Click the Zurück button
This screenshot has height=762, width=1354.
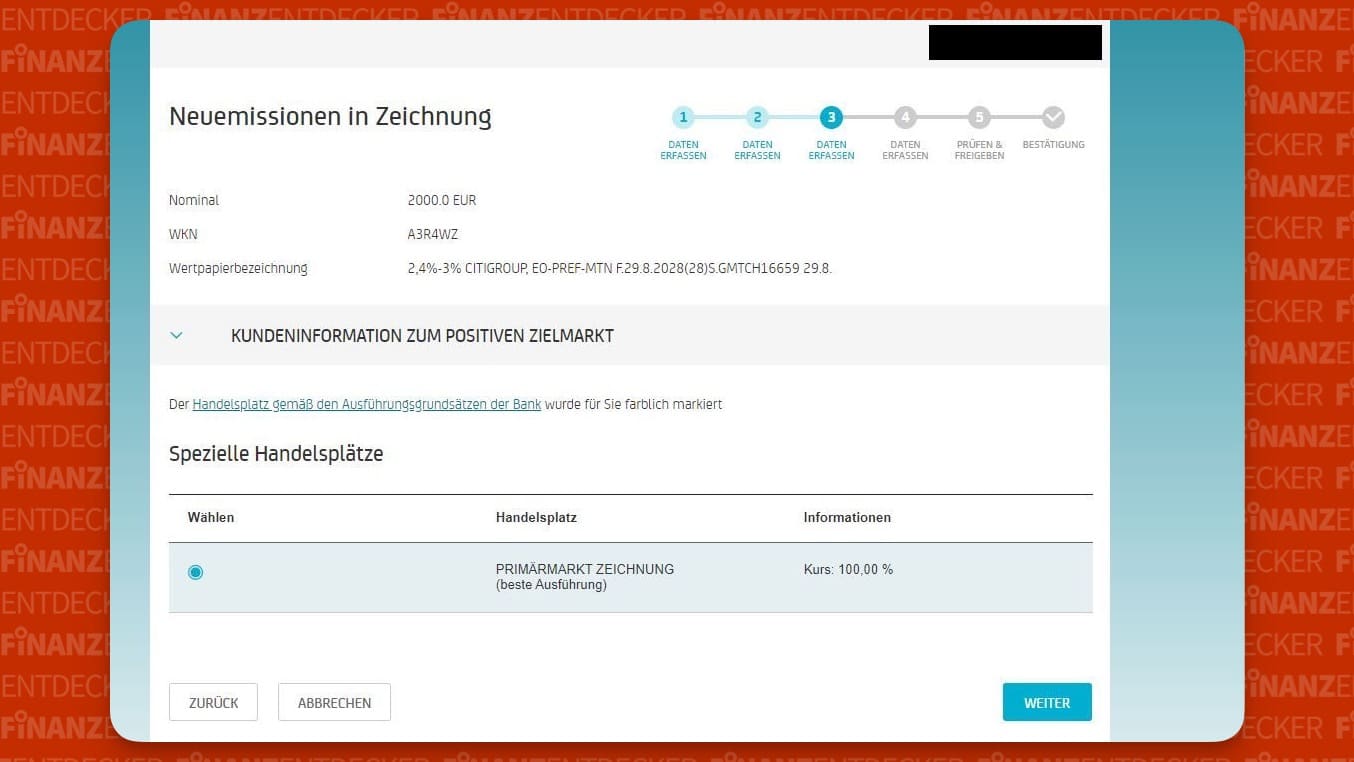point(213,702)
